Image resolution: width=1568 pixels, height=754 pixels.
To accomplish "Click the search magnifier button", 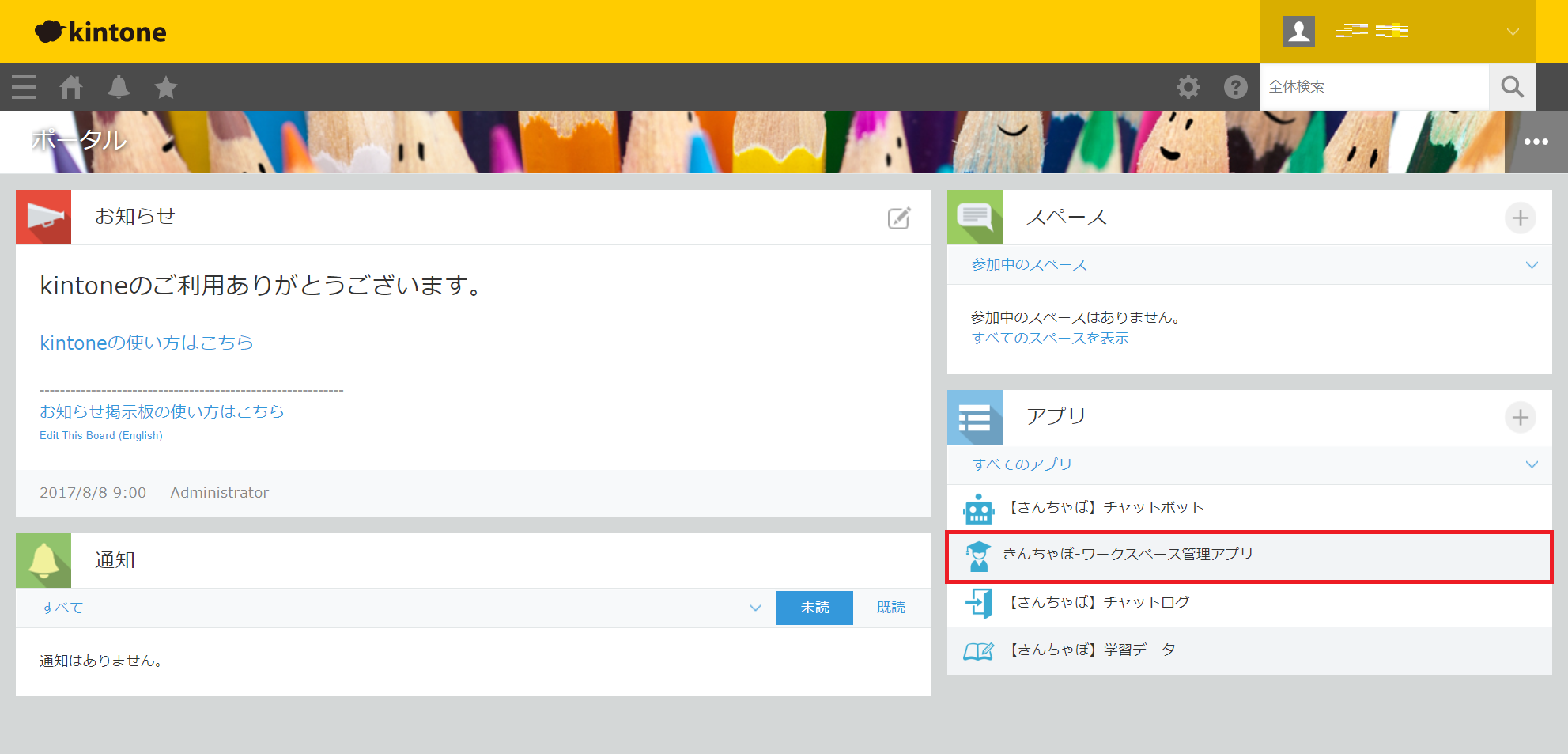I will (1512, 87).
